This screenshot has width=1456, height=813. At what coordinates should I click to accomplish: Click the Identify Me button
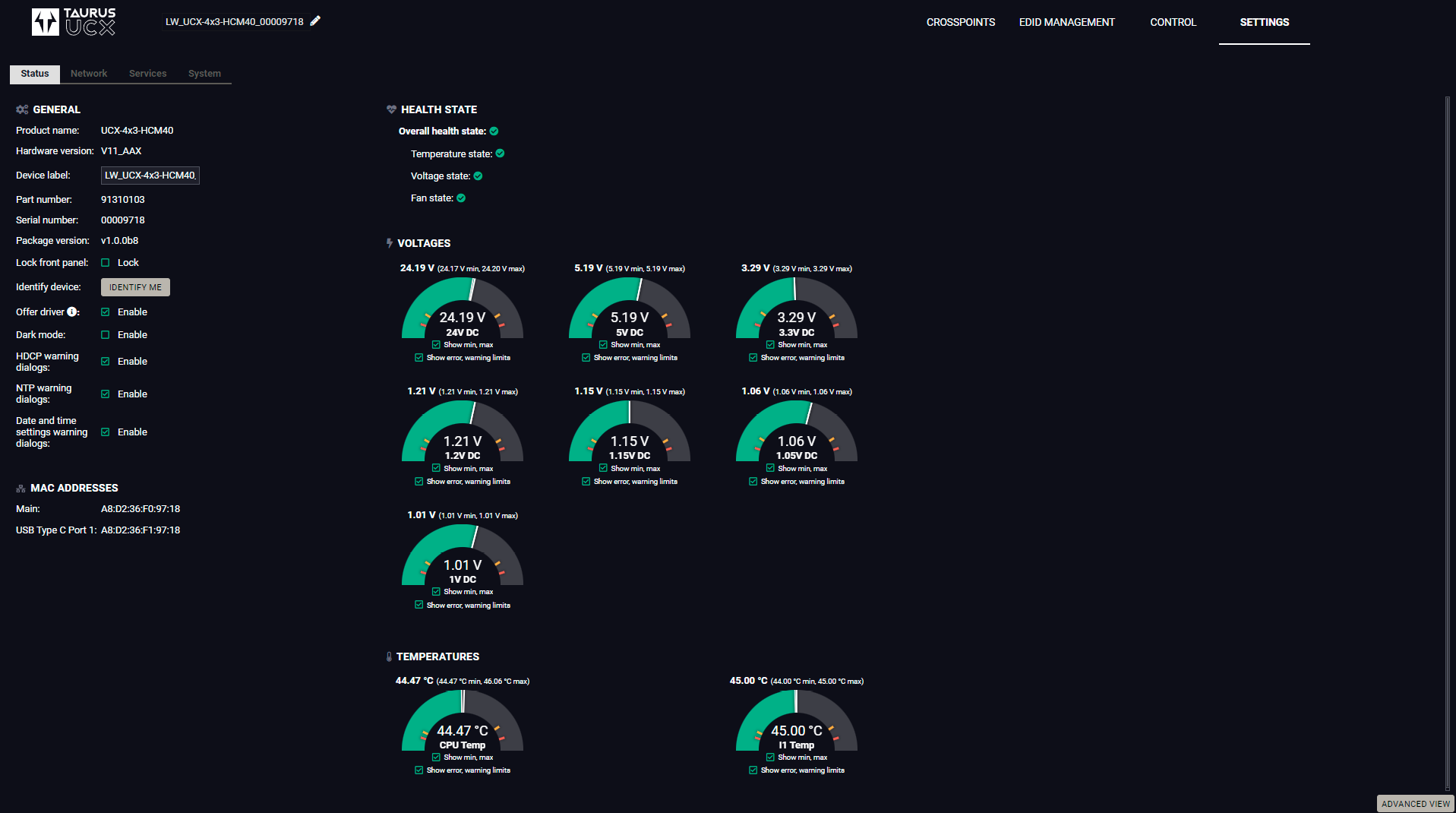tap(135, 287)
